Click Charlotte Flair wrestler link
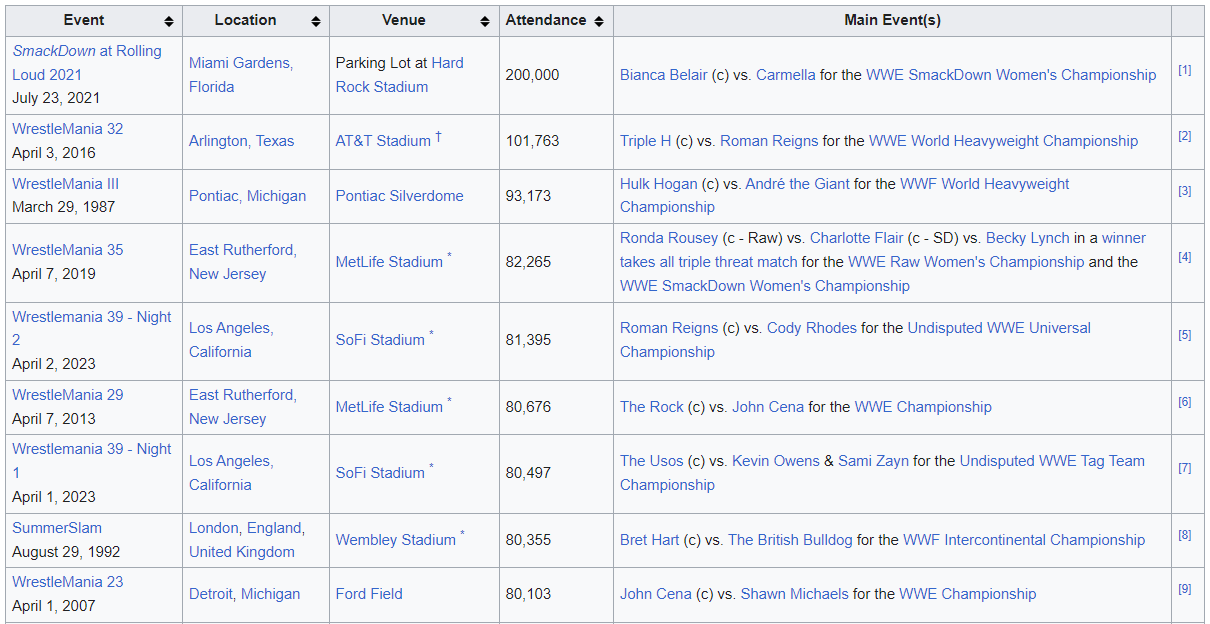1210x624 pixels. click(857, 237)
